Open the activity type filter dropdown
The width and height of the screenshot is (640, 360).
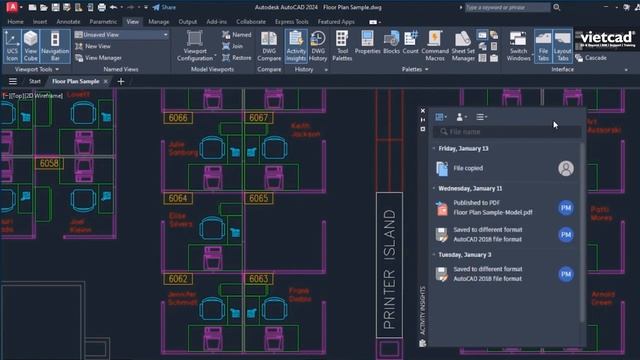441,117
